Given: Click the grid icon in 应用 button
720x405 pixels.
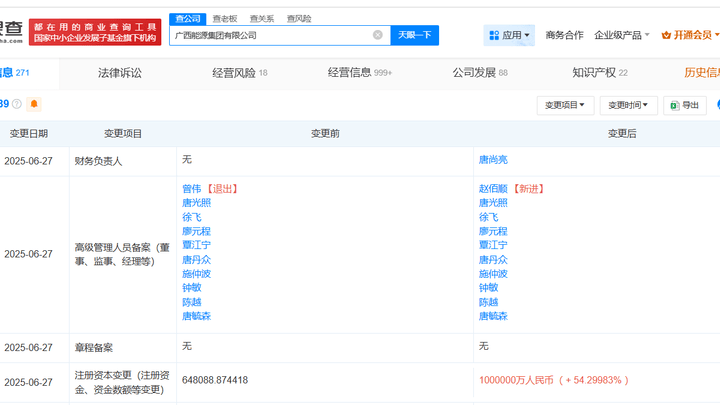Looking at the screenshot, I should coord(494,35).
